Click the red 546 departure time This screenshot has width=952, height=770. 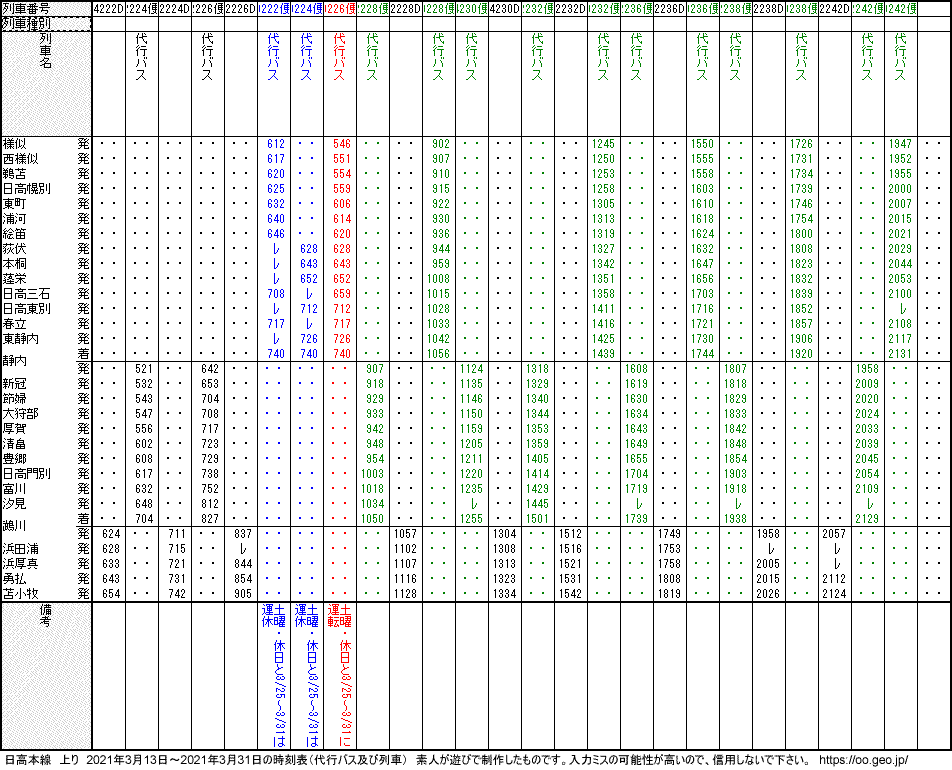pyautogui.click(x=341, y=144)
